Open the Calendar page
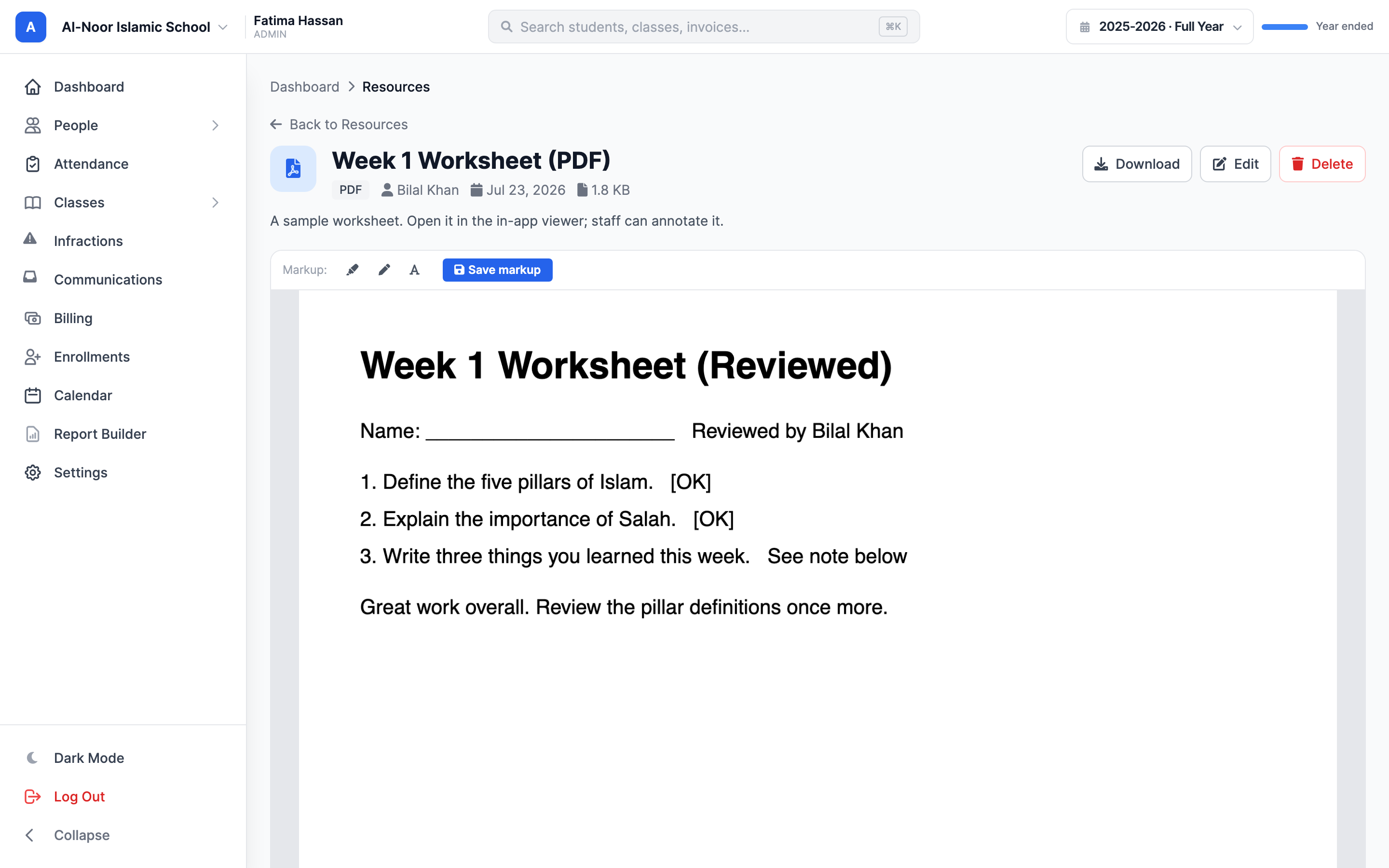The image size is (1389, 868). point(123,395)
